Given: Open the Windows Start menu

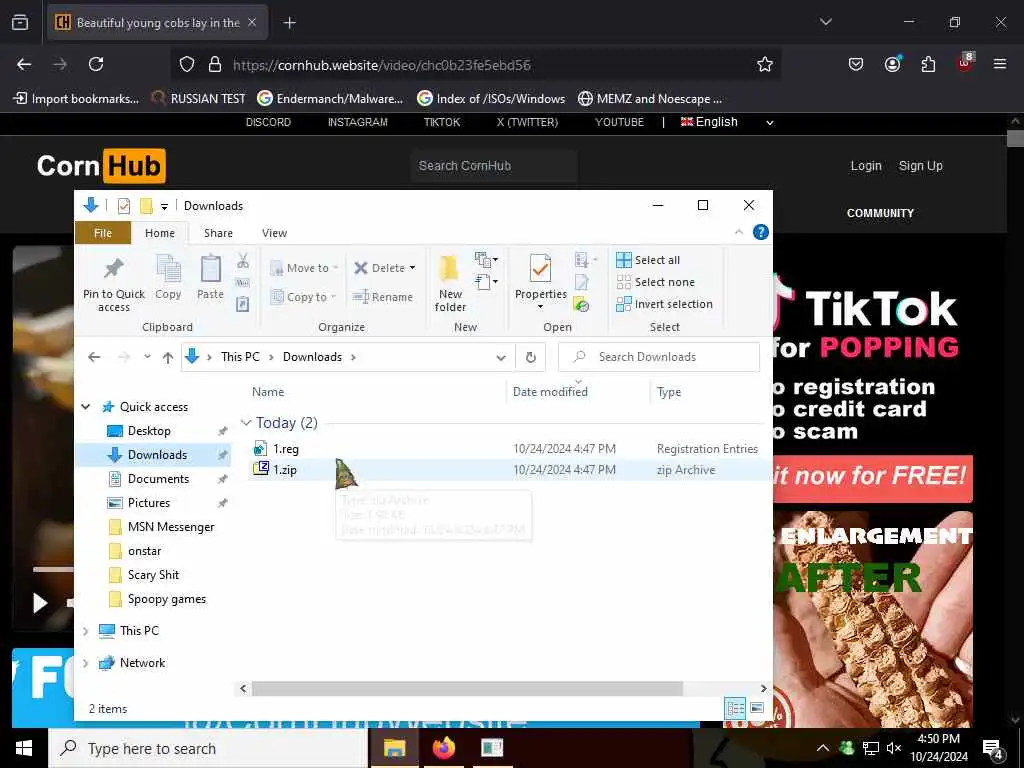Looking at the screenshot, I should point(24,748).
